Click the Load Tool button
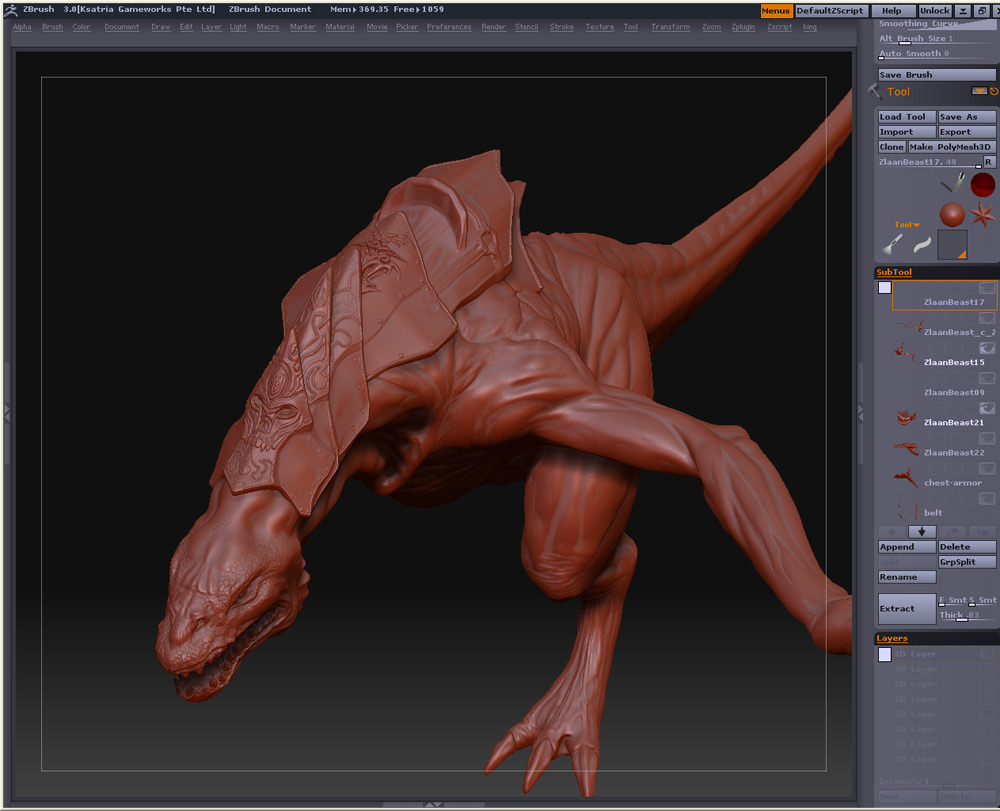 point(907,117)
